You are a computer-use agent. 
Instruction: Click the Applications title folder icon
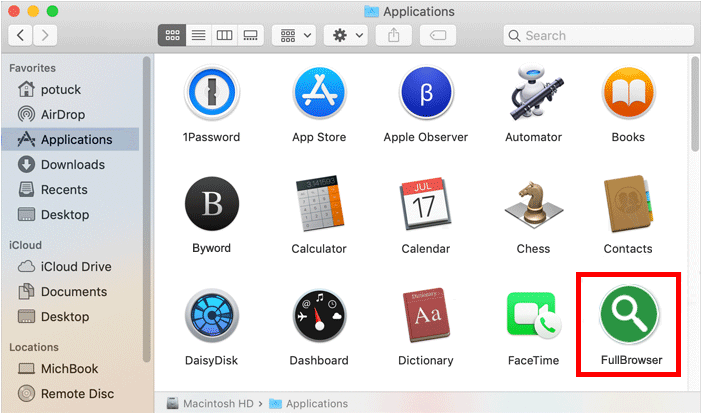pyautogui.click(x=372, y=11)
